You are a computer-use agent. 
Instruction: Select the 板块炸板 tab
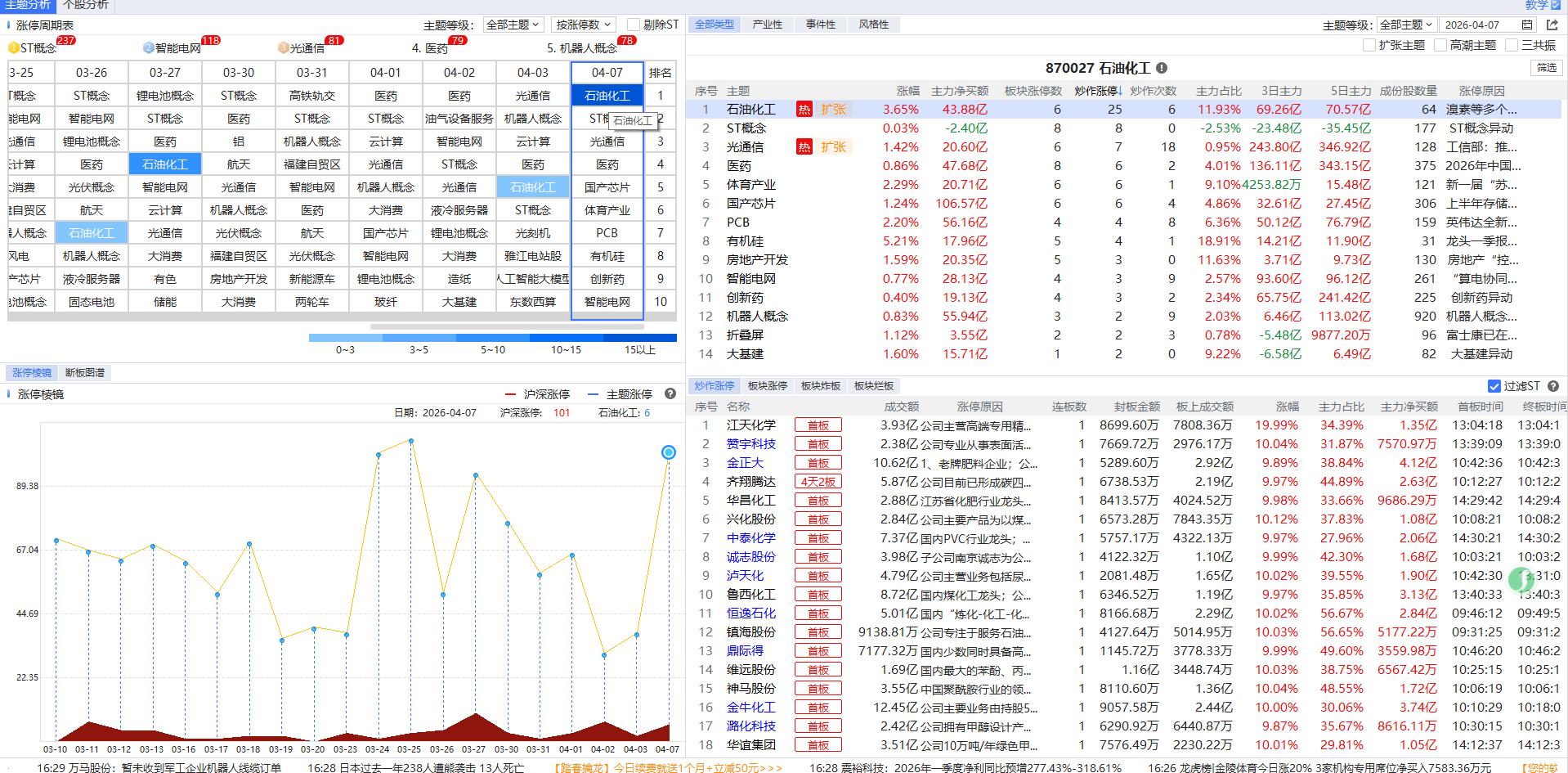point(821,385)
